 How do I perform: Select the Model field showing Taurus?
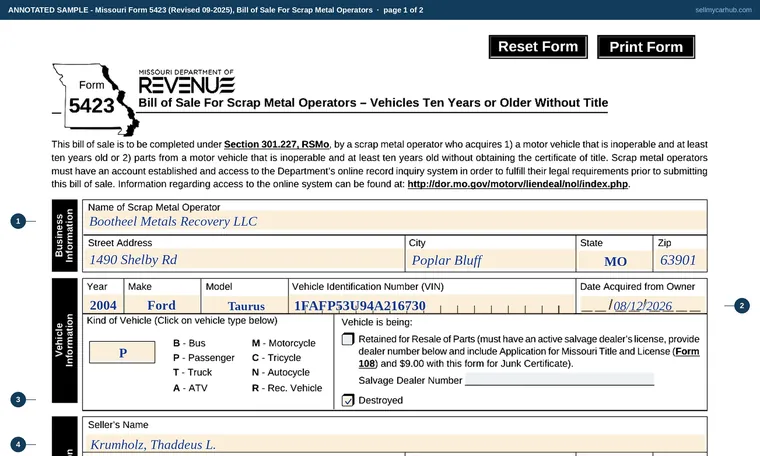(246, 306)
